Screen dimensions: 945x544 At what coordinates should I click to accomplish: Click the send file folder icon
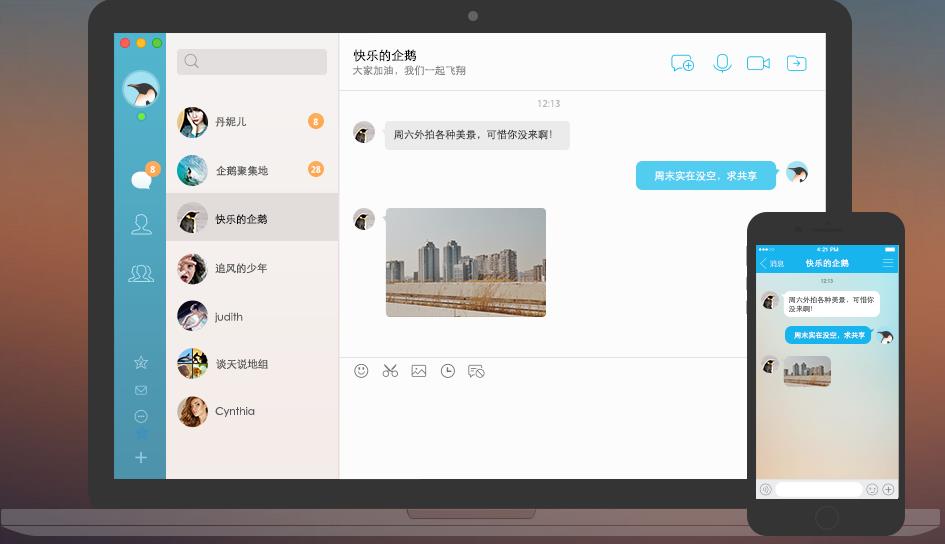796,63
